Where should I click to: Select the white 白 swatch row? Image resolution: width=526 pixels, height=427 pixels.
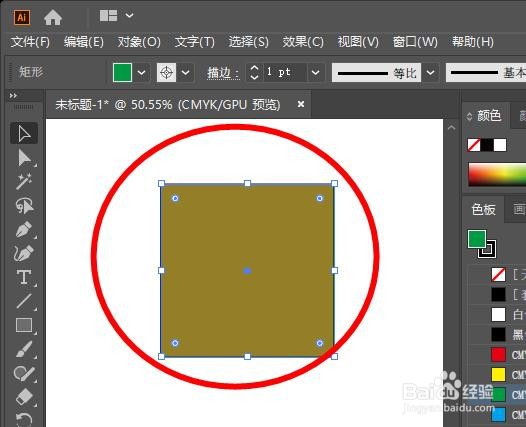point(497,315)
